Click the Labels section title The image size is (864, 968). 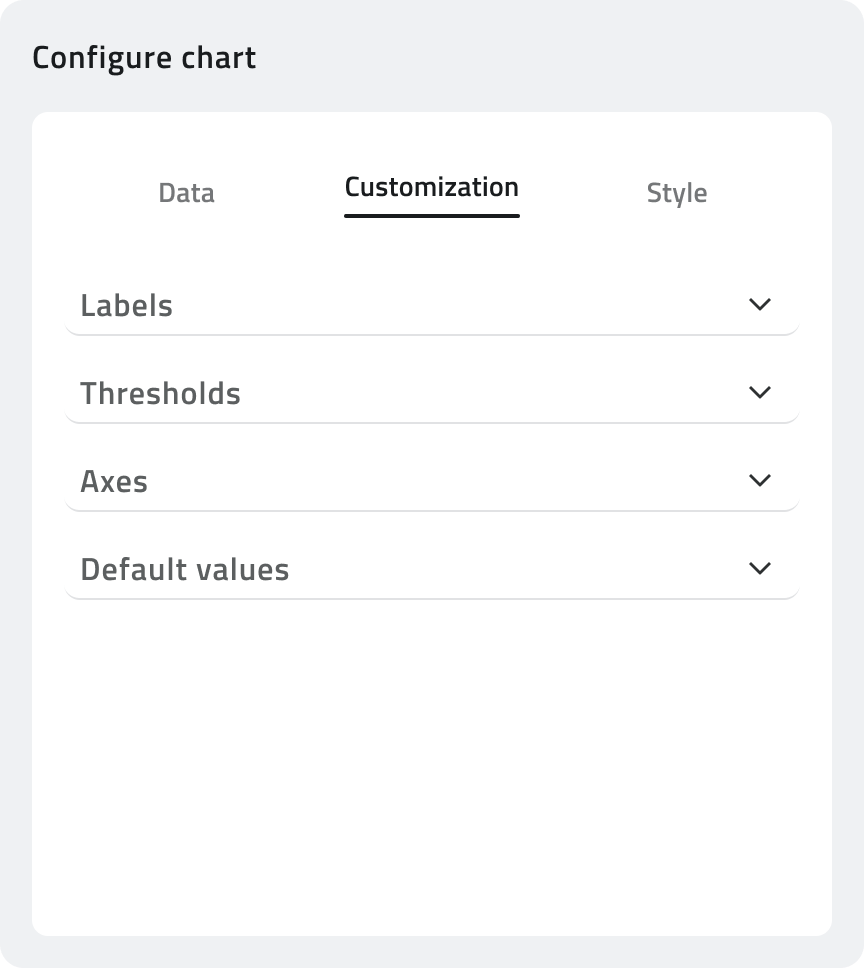(x=127, y=306)
